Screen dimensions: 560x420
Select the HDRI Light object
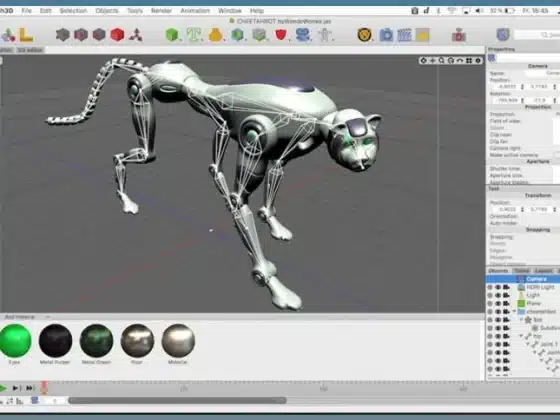pos(541,287)
